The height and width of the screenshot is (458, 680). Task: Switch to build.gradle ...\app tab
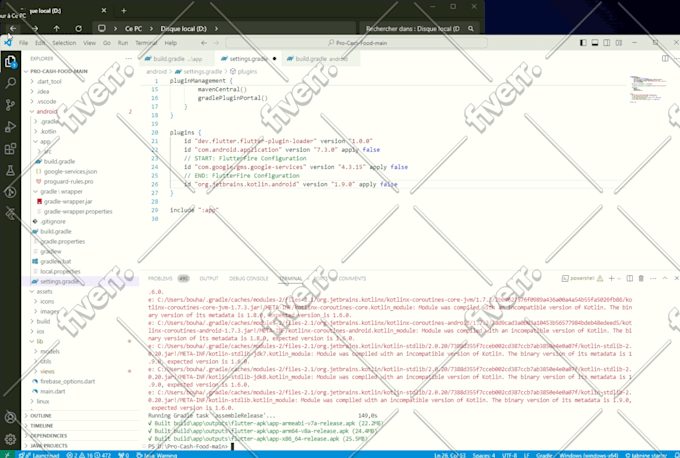tap(177, 59)
